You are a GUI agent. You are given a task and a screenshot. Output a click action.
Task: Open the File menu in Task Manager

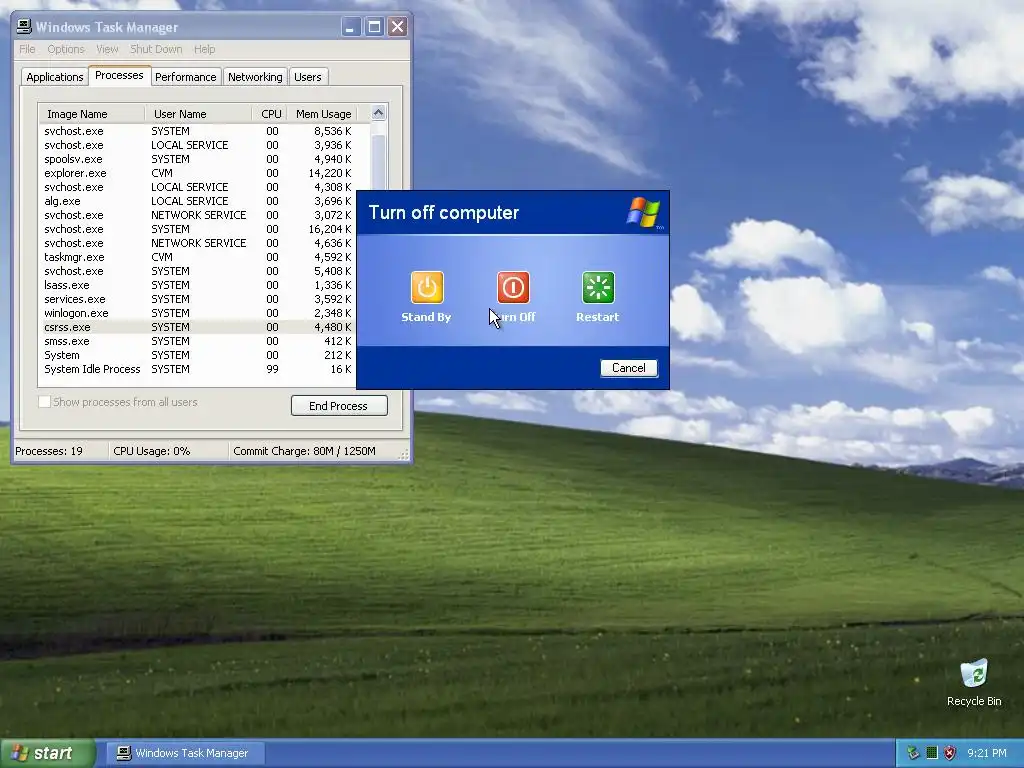tap(27, 49)
